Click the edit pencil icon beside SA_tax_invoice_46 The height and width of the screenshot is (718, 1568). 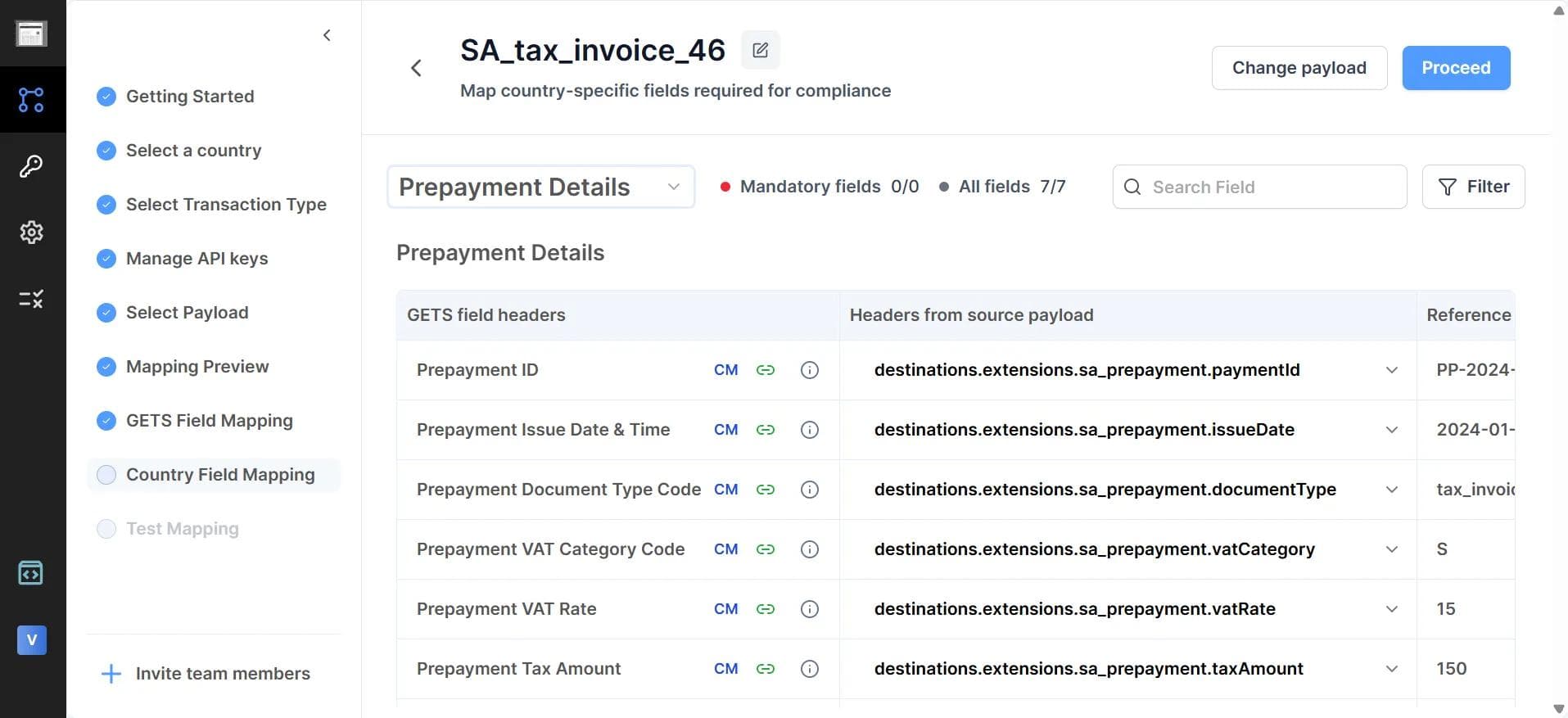(x=760, y=50)
